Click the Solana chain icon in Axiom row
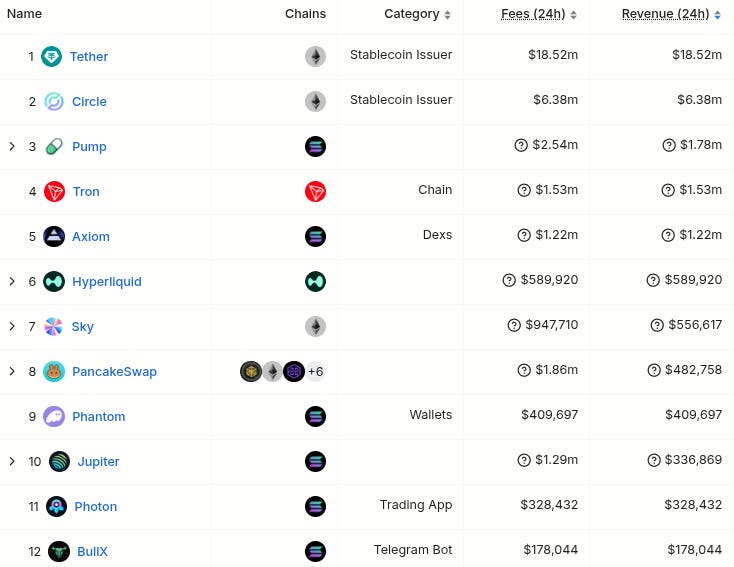 pos(316,236)
